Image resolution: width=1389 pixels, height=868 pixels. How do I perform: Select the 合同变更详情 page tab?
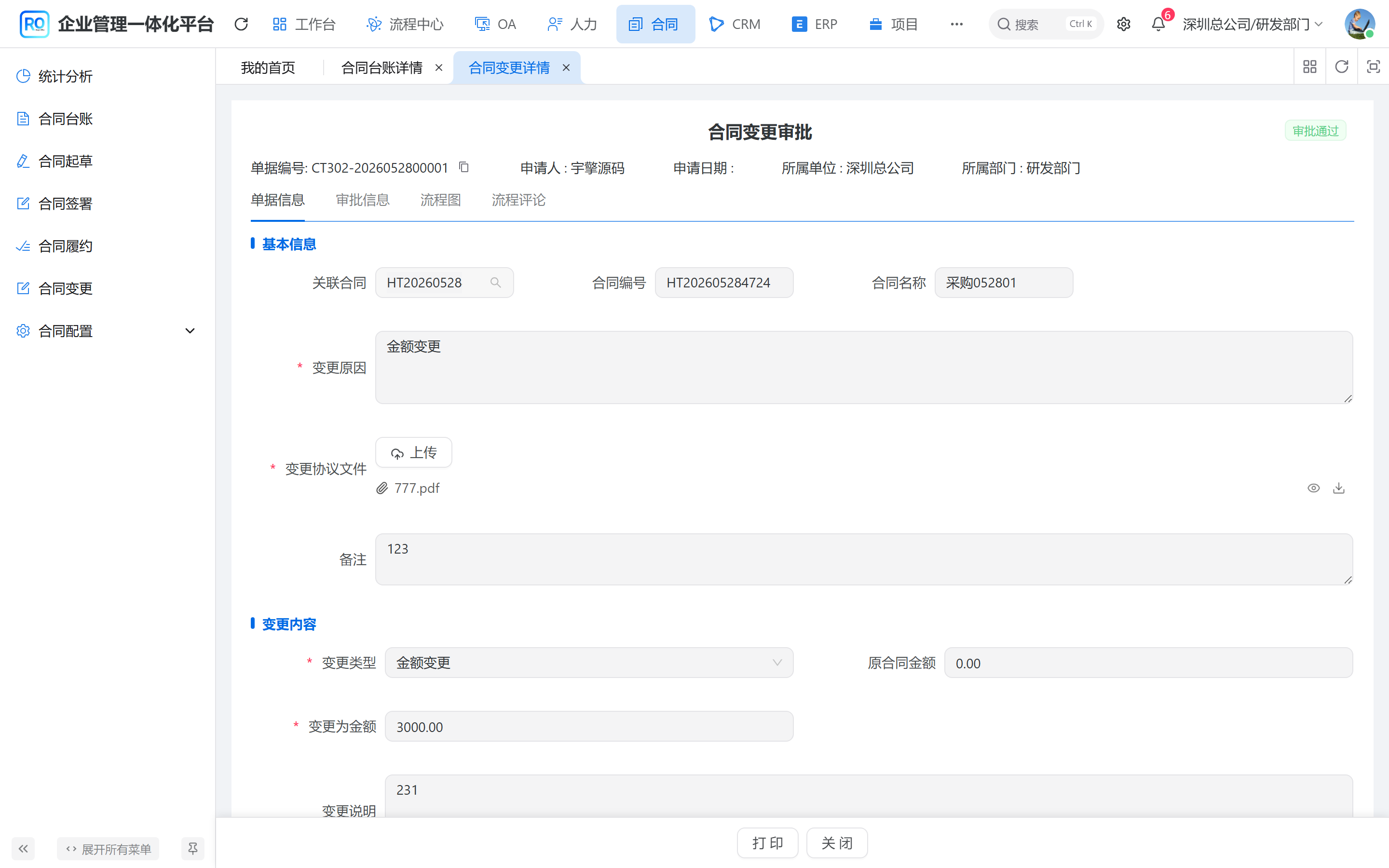click(509, 68)
